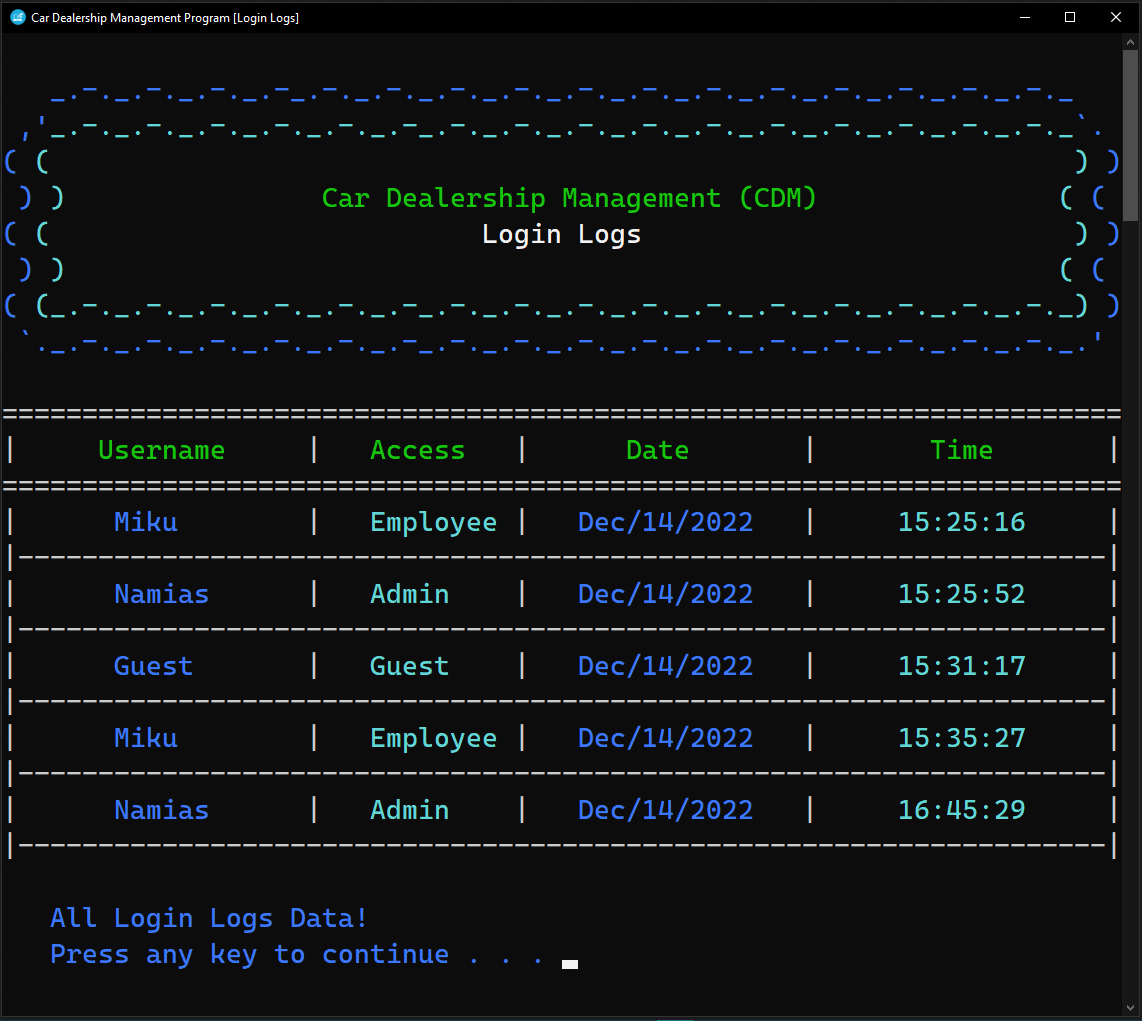Click the 'Username' column header
Image resolution: width=1142 pixels, height=1021 pixels.
(x=162, y=450)
